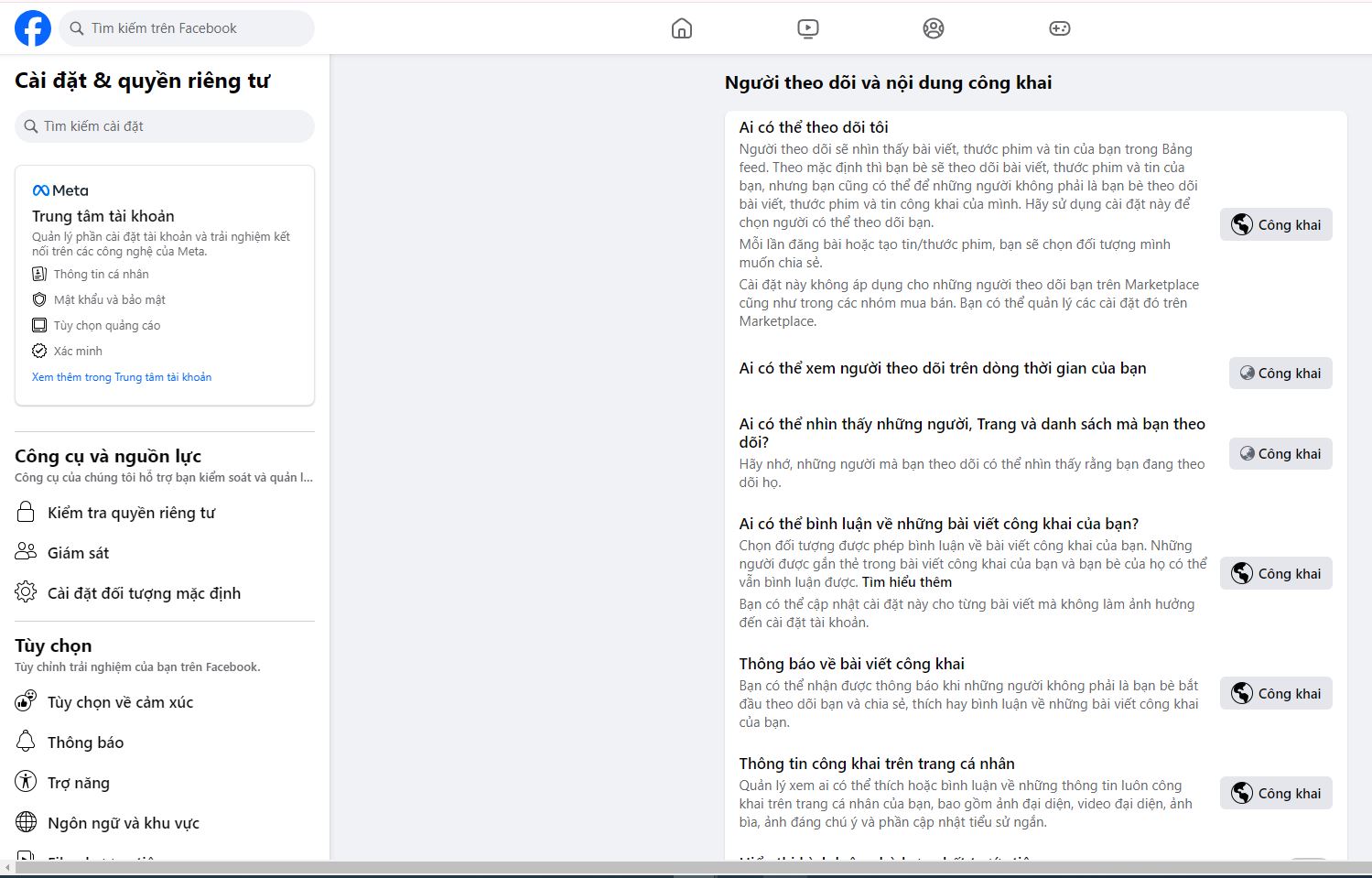Click the Mật khẩu và bảo mật shield icon
1372x878 pixels.
click(39, 299)
